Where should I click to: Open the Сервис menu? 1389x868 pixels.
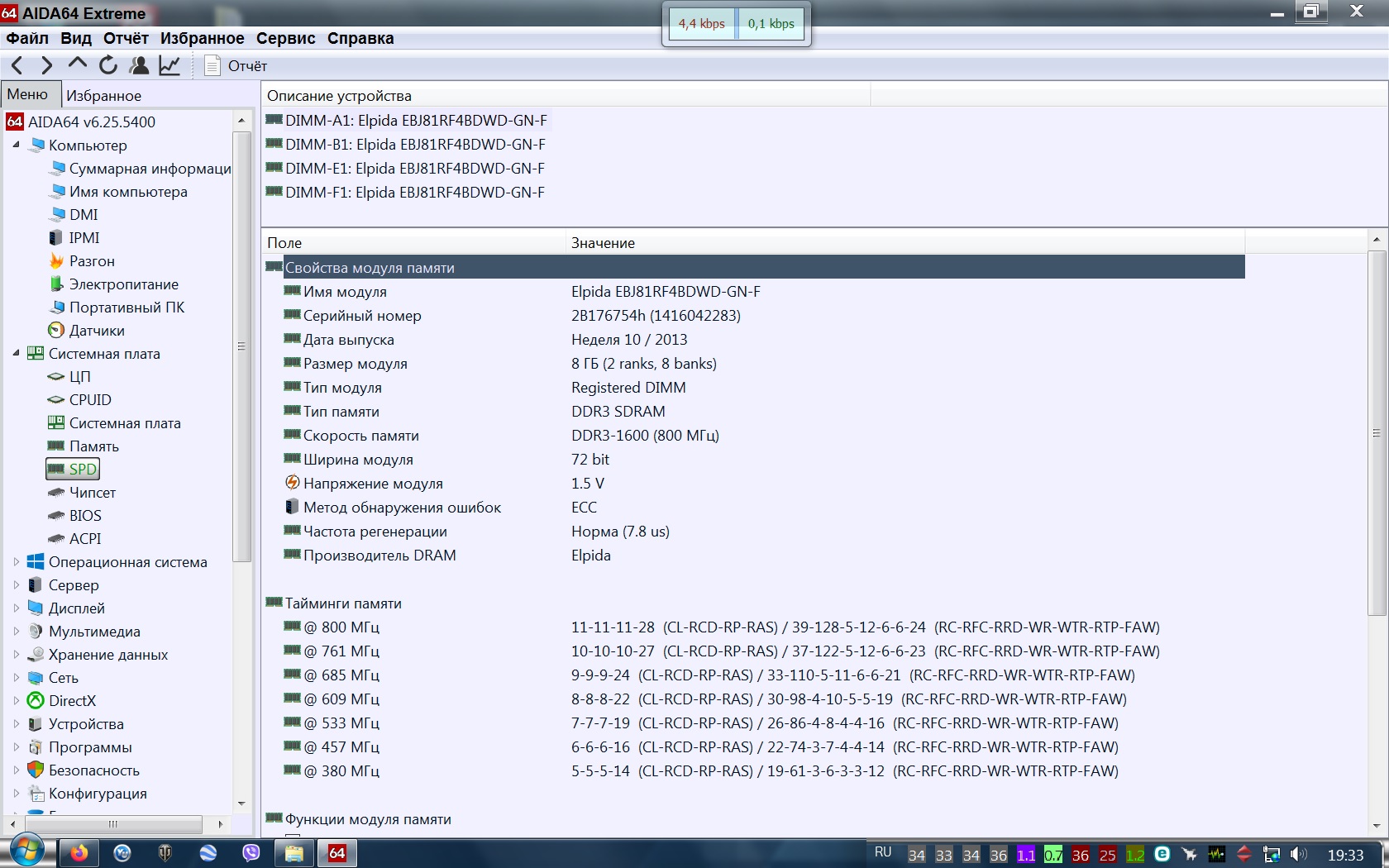tap(286, 38)
